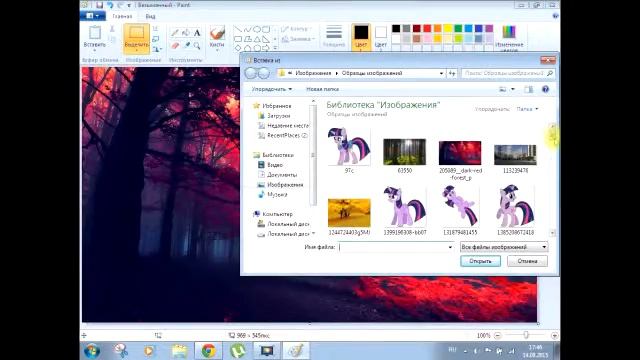The height and width of the screenshot is (360, 640).
Task: Select Color 2 (Цвет 2) box
Action: click(381, 37)
